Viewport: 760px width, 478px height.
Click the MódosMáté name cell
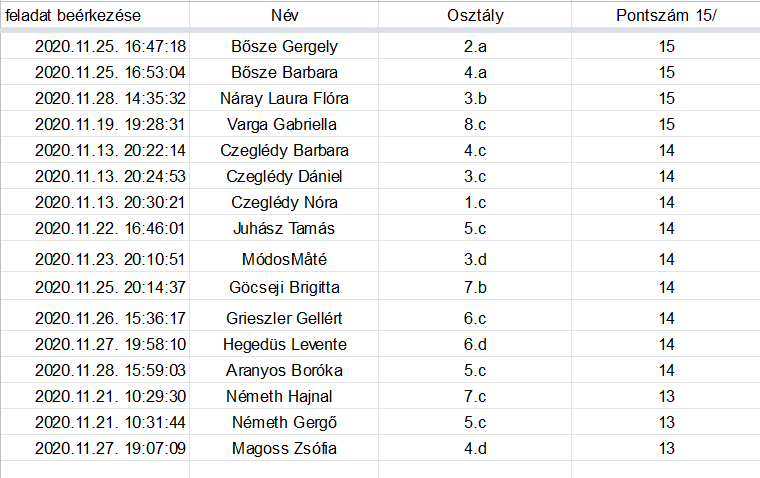(x=284, y=257)
